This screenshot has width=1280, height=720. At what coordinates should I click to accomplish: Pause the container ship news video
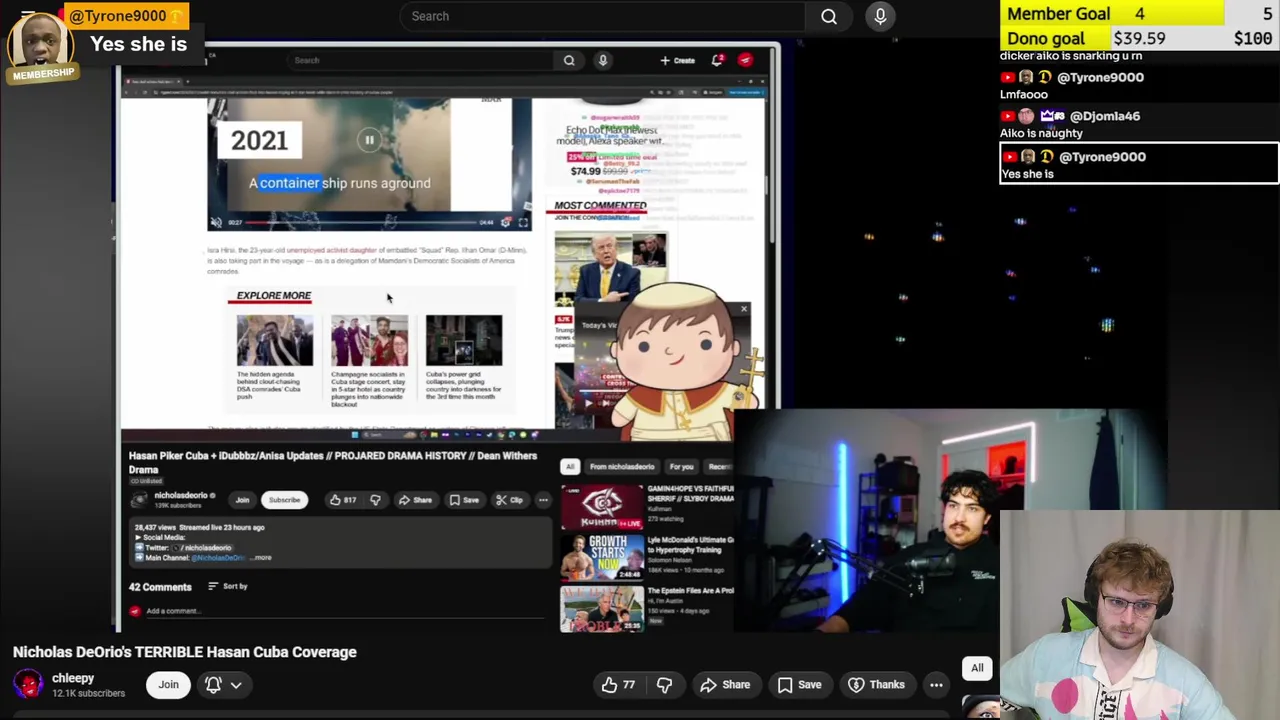click(369, 140)
